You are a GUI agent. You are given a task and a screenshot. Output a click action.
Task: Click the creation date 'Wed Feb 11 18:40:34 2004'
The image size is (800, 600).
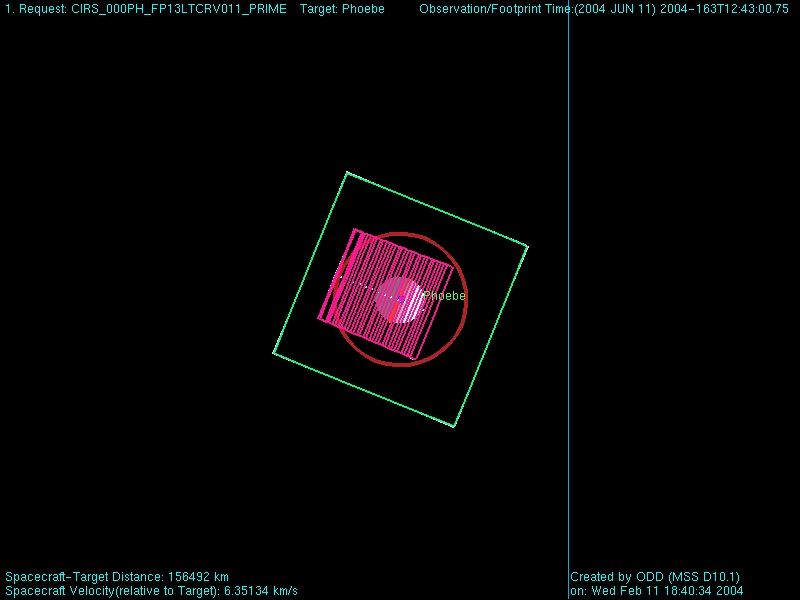(667, 591)
